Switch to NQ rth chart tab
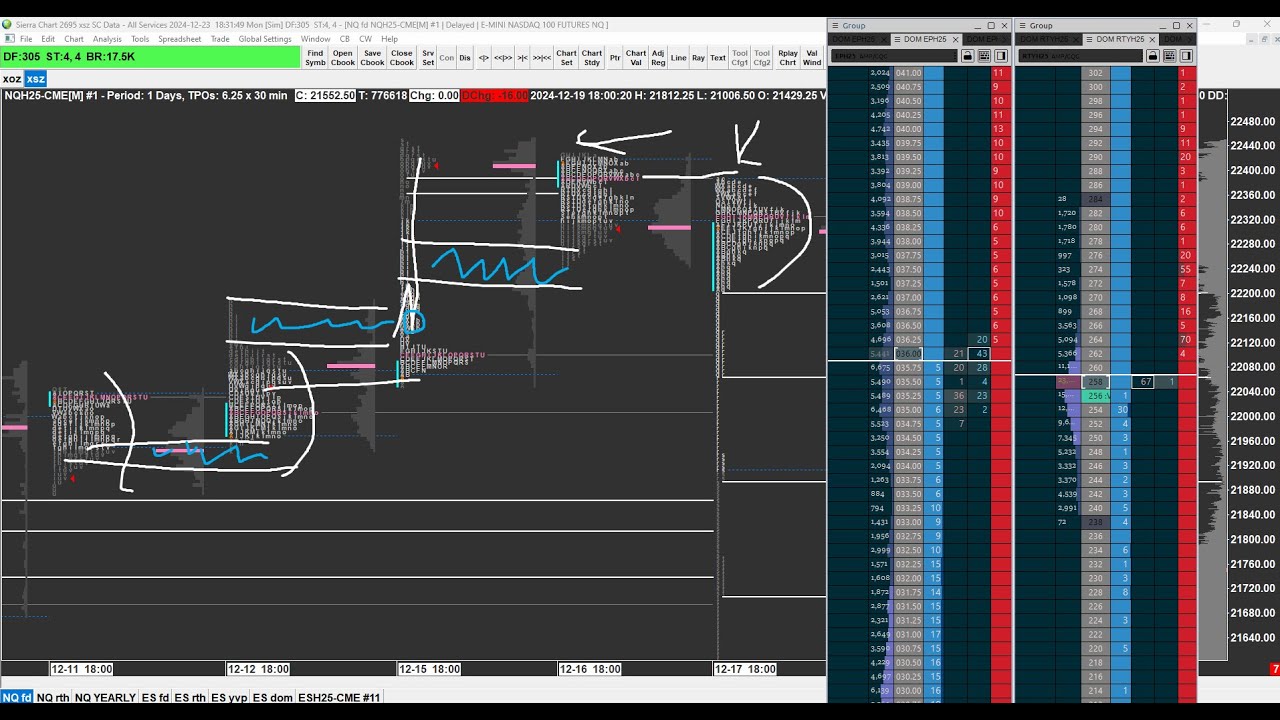 (53, 697)
